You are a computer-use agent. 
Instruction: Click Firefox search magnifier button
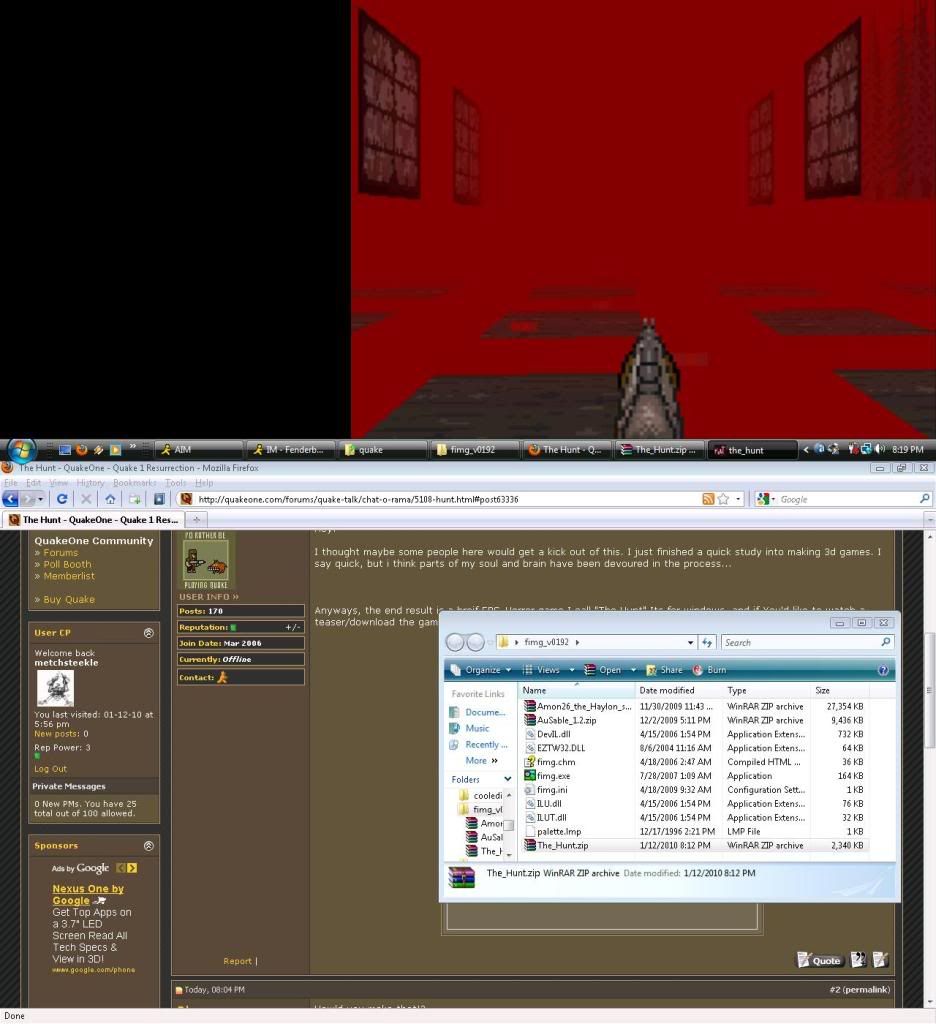[x=924, y=499]
